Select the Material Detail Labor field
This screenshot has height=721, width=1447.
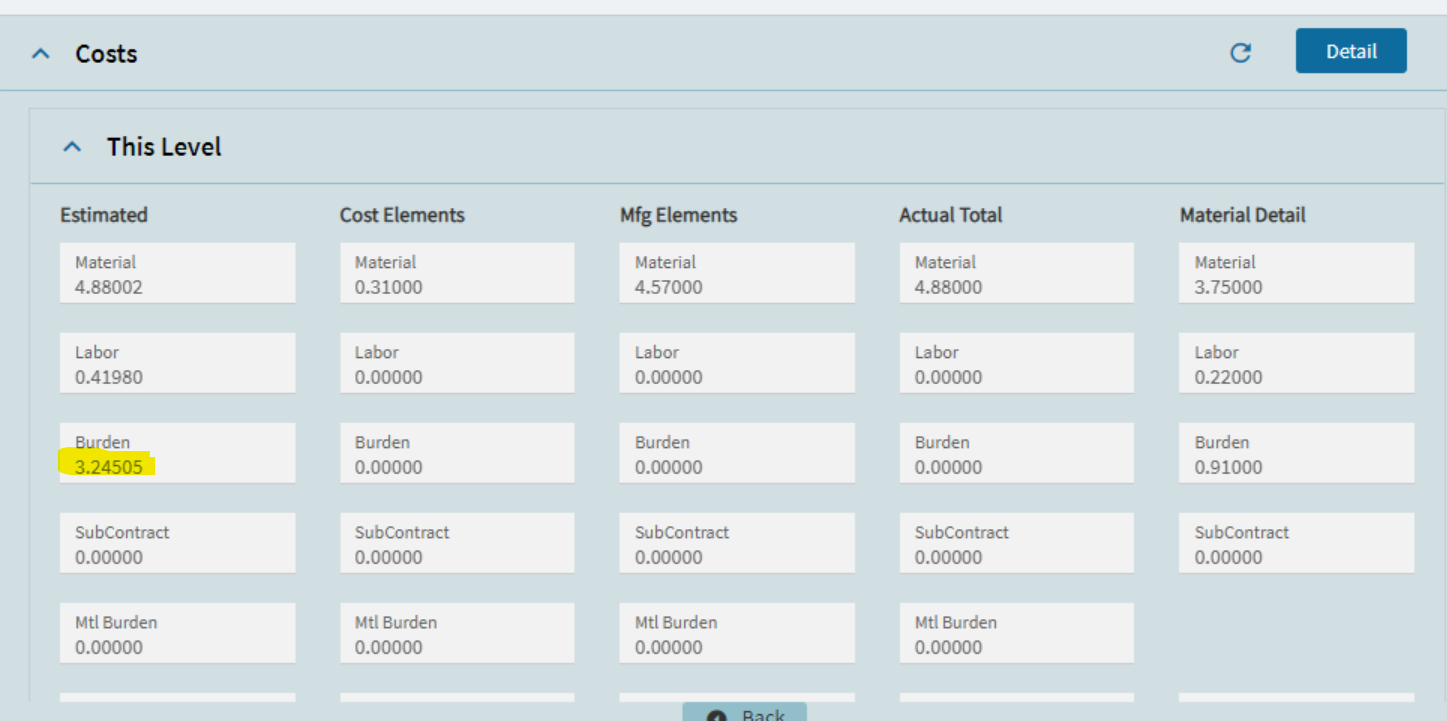[x=1297, y=363]
